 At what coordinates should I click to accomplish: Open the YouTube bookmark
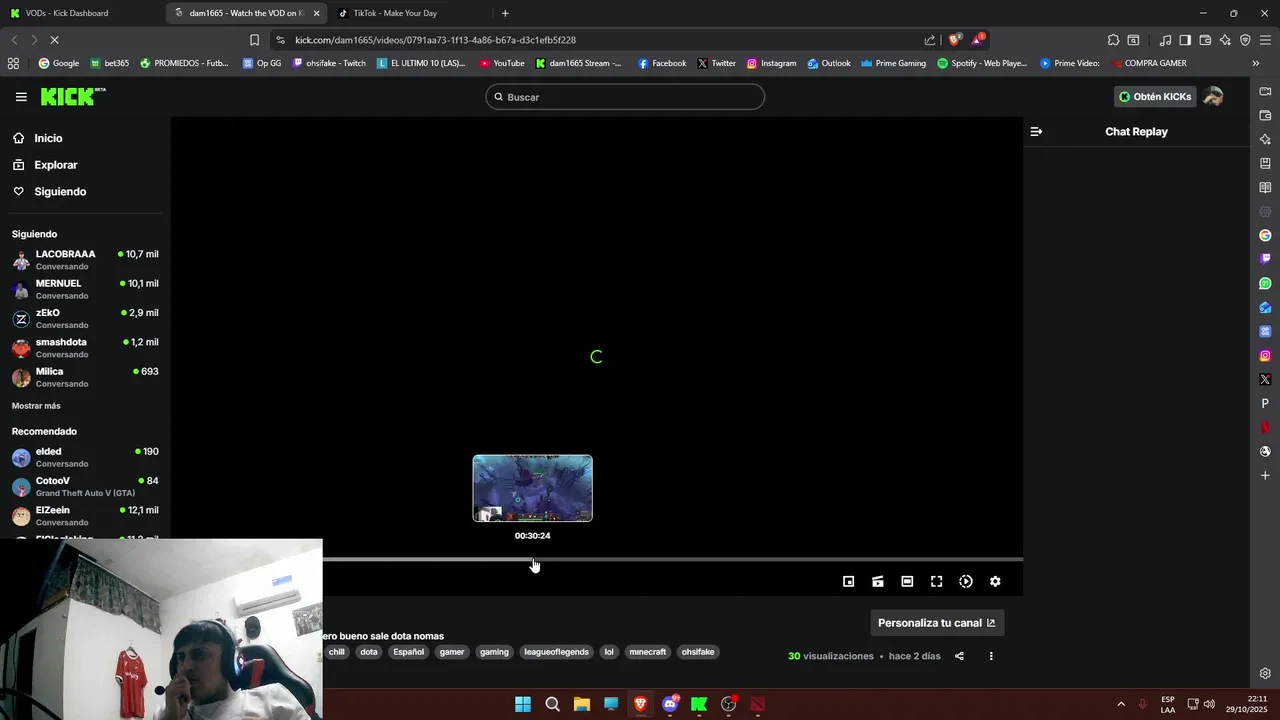click(502, 63)
